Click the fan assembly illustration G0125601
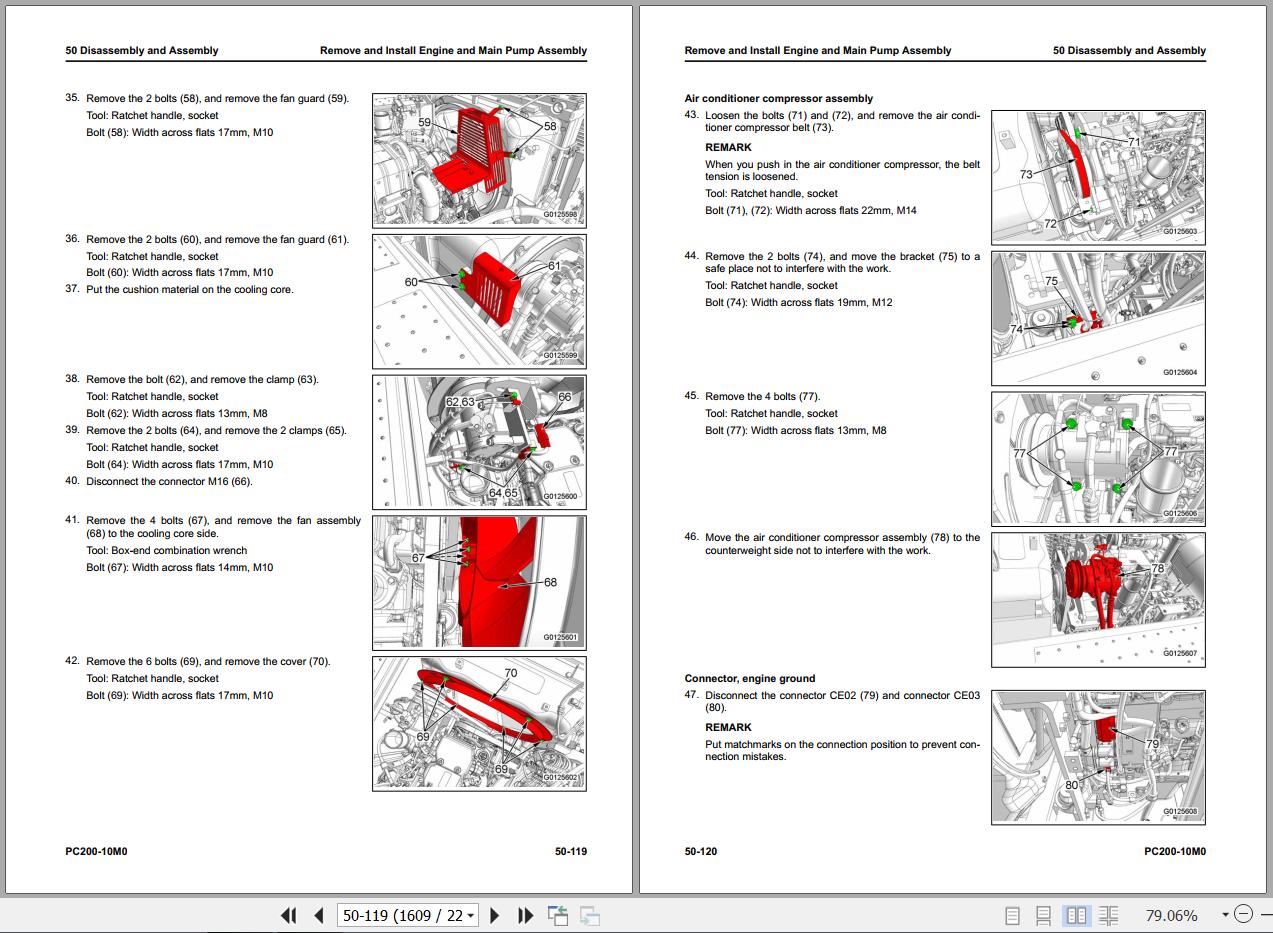1273x933 pixels. [x=479, y=582]
